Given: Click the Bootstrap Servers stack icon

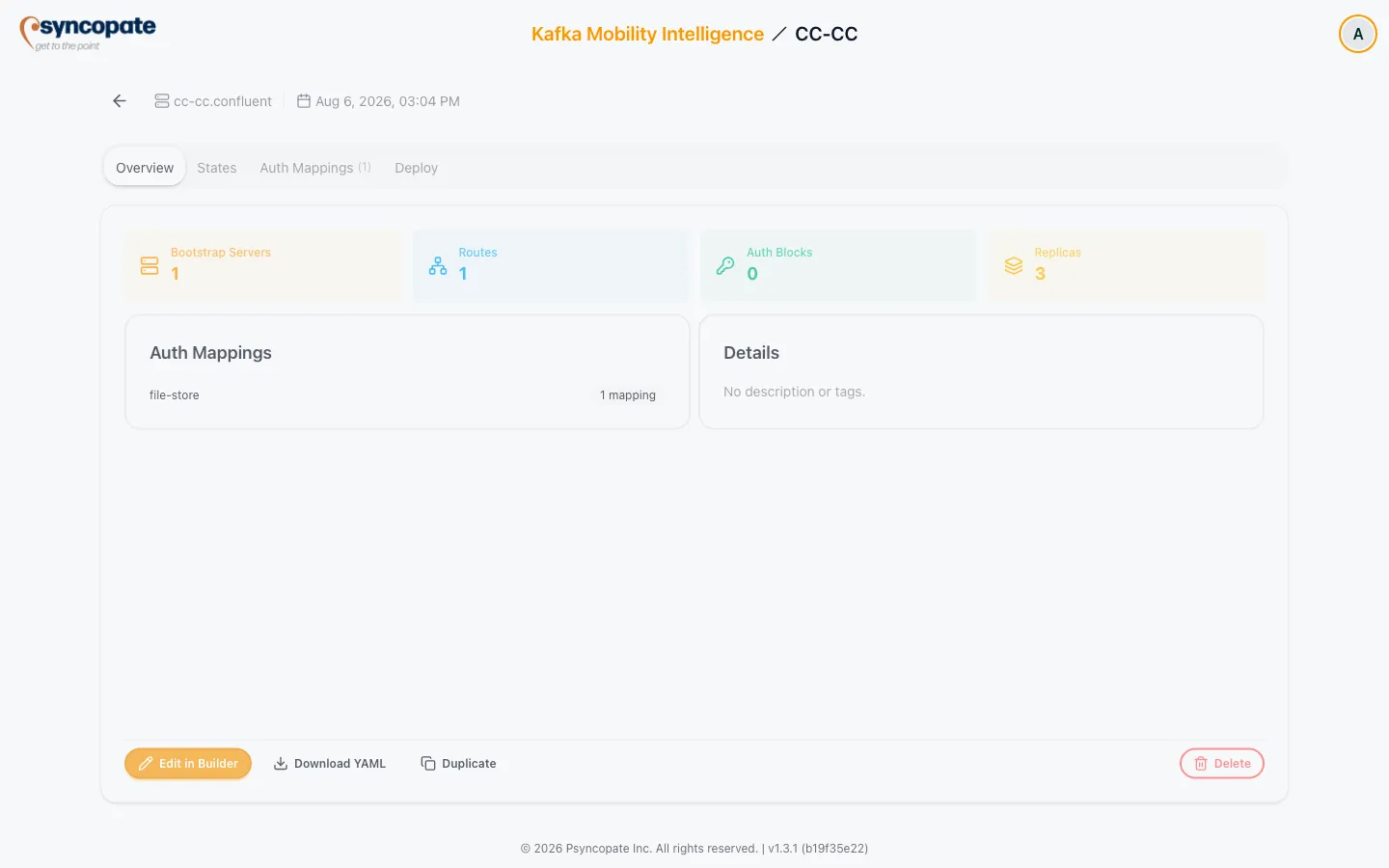Looking at the screenshot, I should (x=150, y=266).
